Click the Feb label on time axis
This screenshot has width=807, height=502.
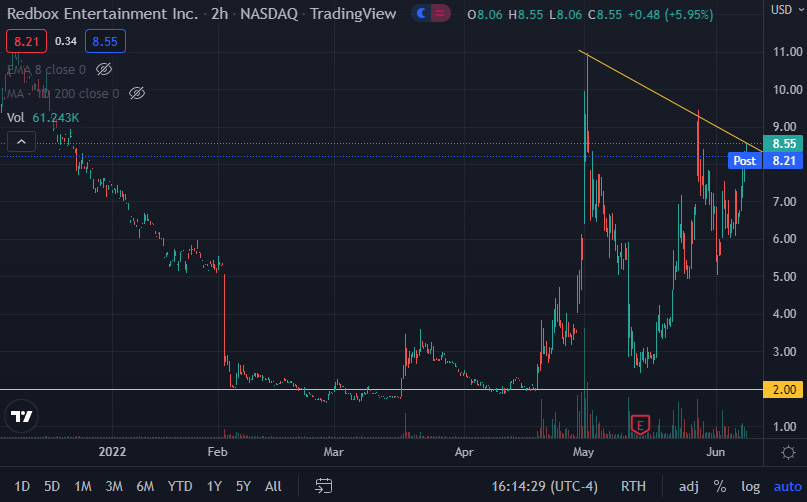217,452
